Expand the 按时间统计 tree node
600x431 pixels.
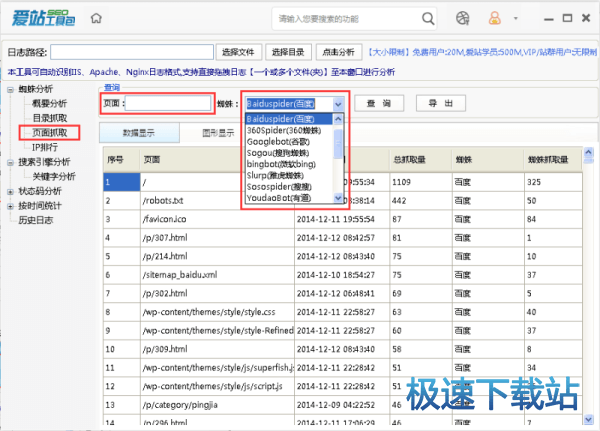(10, 207)
